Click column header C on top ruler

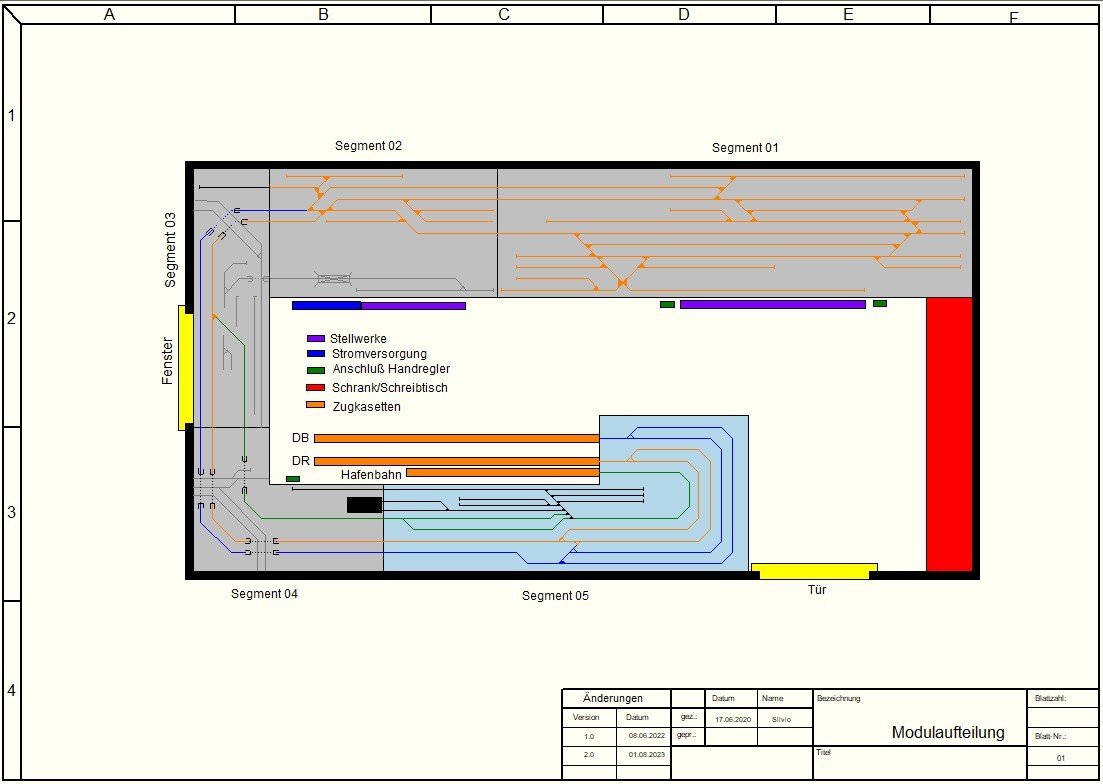504,14
